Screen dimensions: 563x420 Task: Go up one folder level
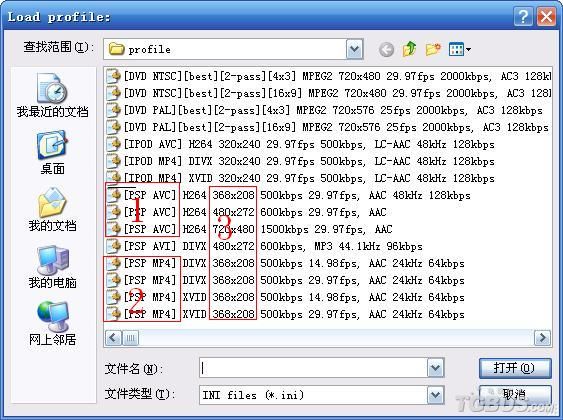pos(409,49)
